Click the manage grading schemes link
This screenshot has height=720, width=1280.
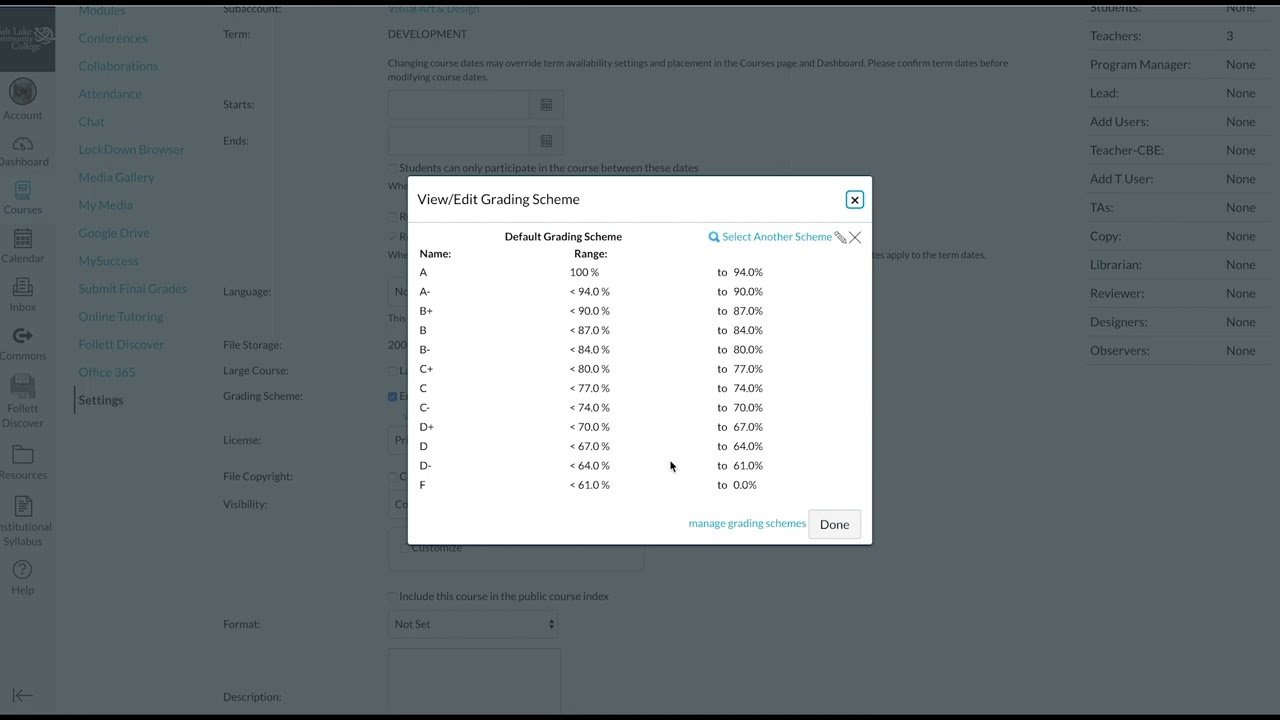click(747, 524)
